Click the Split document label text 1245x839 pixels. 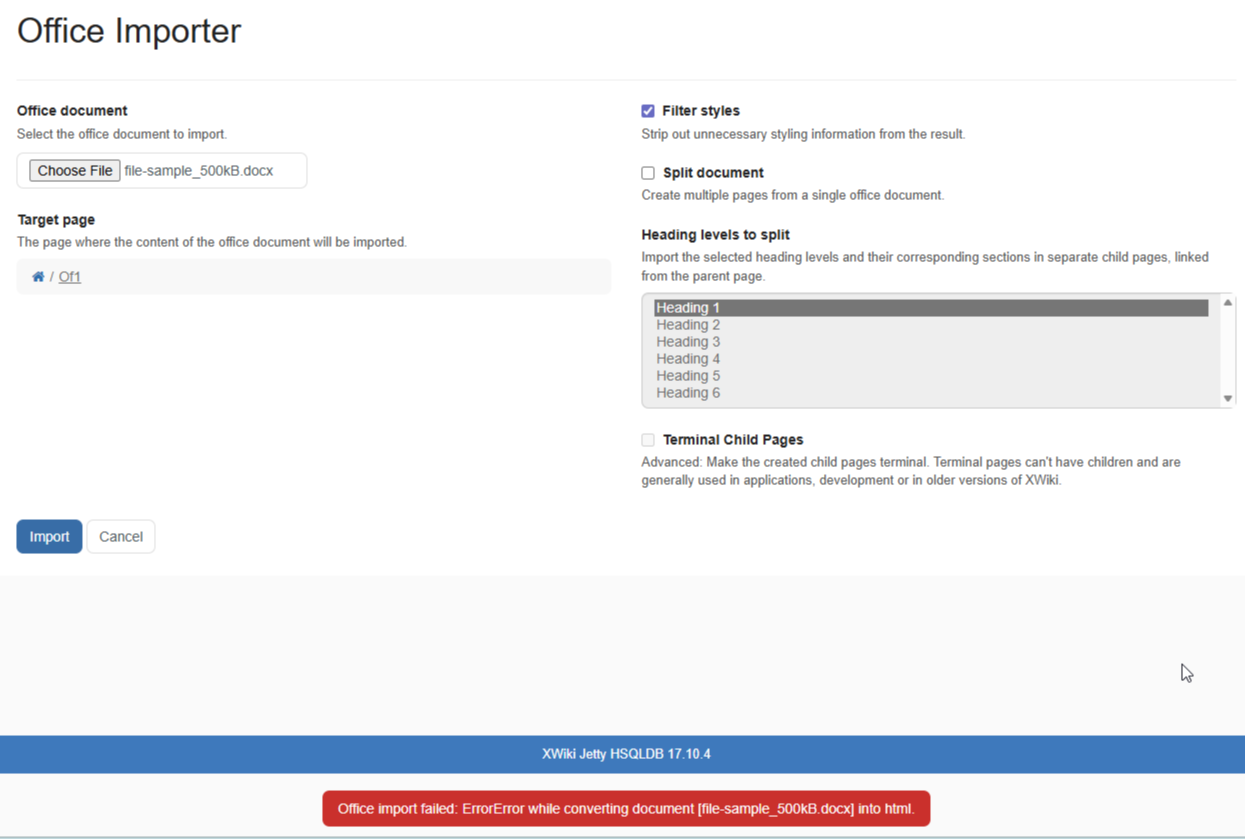coord(713,173)
